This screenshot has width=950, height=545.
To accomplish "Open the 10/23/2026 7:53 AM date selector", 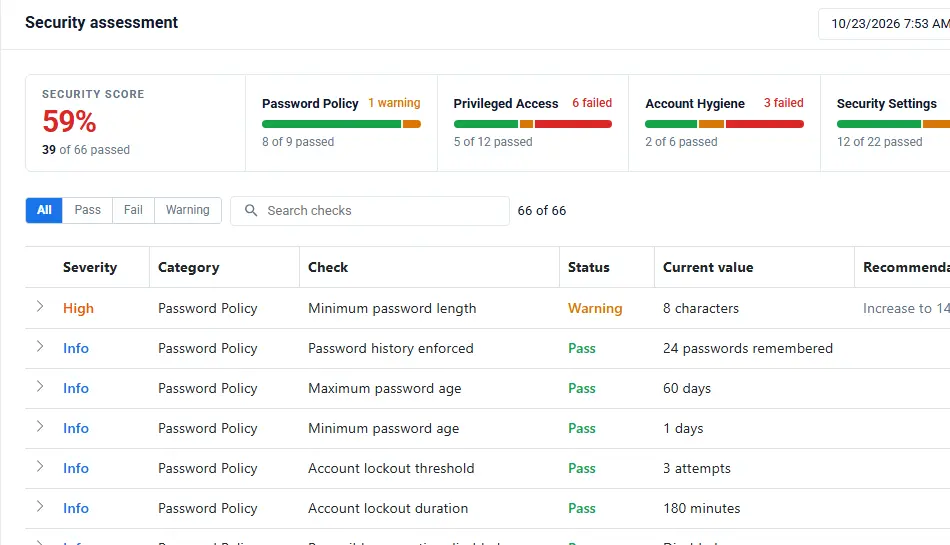I will coord(885,24).
